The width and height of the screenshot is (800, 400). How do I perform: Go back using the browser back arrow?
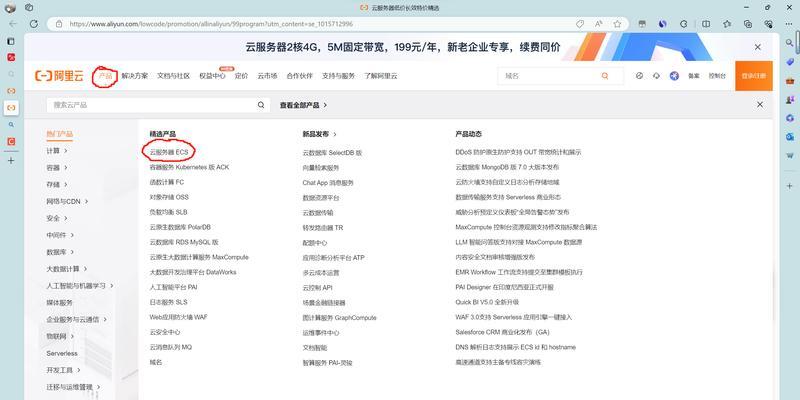click(13, 24)
